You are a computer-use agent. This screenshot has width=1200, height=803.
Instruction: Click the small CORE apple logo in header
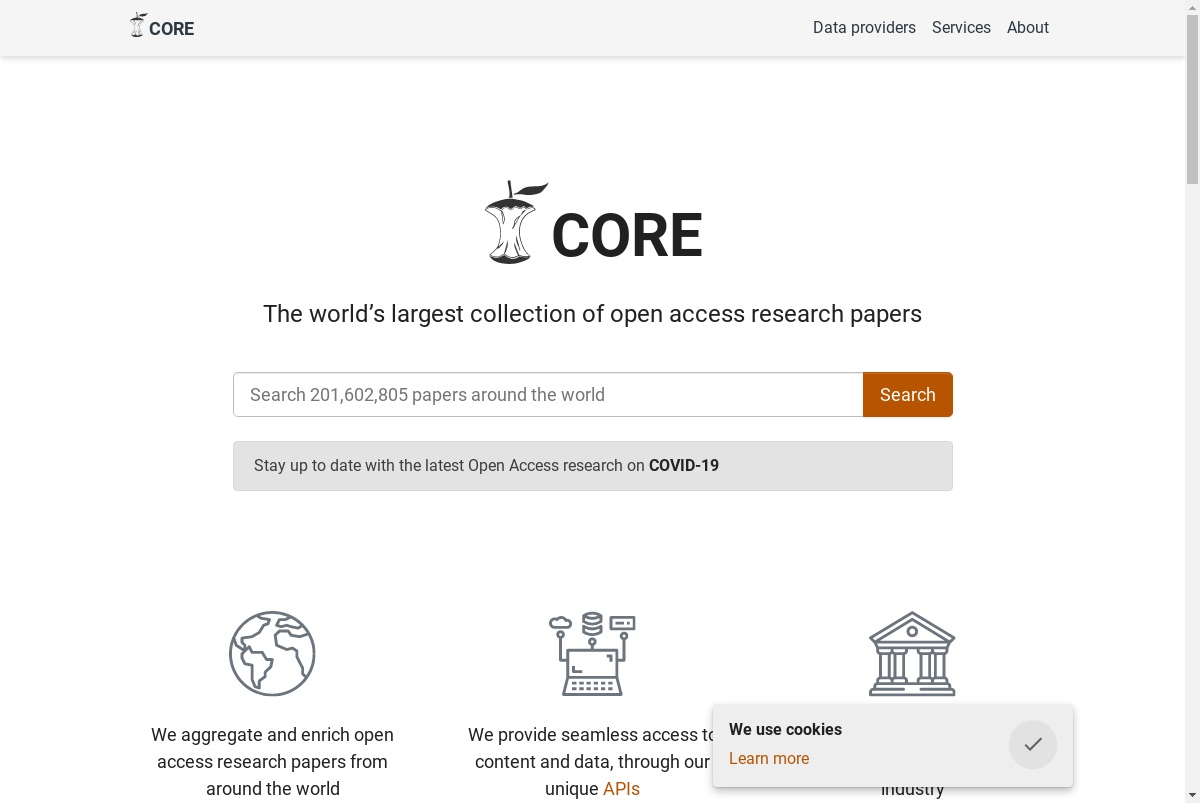(x=138, y=26)
